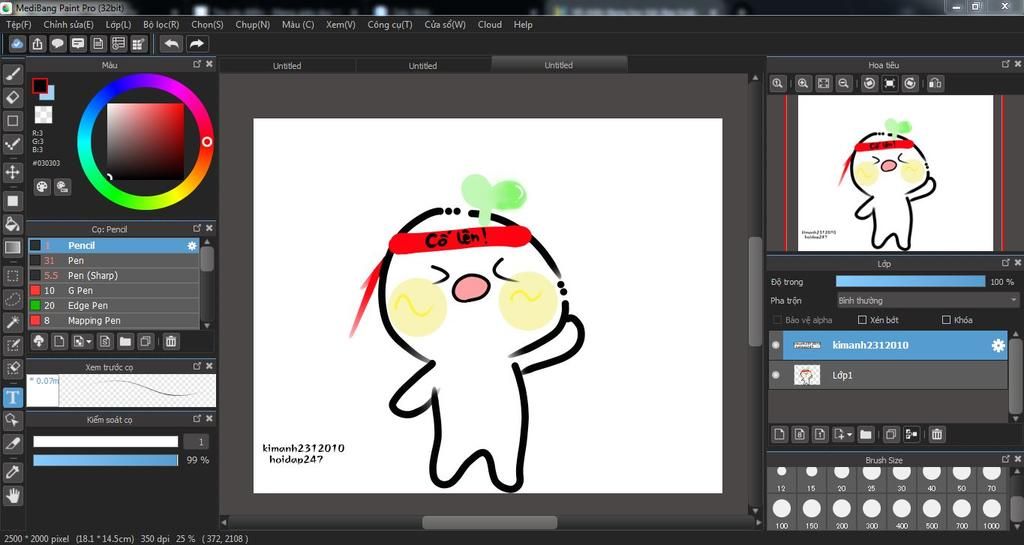Select the Magic Wand tool
The image size is (1024, 545).
point(12,322)
